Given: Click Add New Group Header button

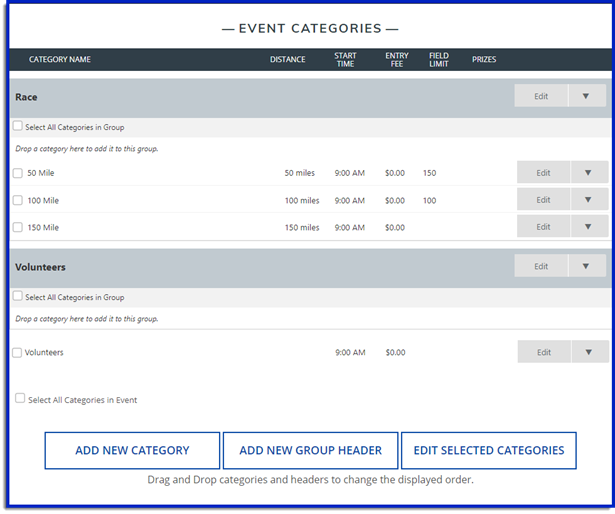Looking at the screenshot, I should [x=310, y=451].
